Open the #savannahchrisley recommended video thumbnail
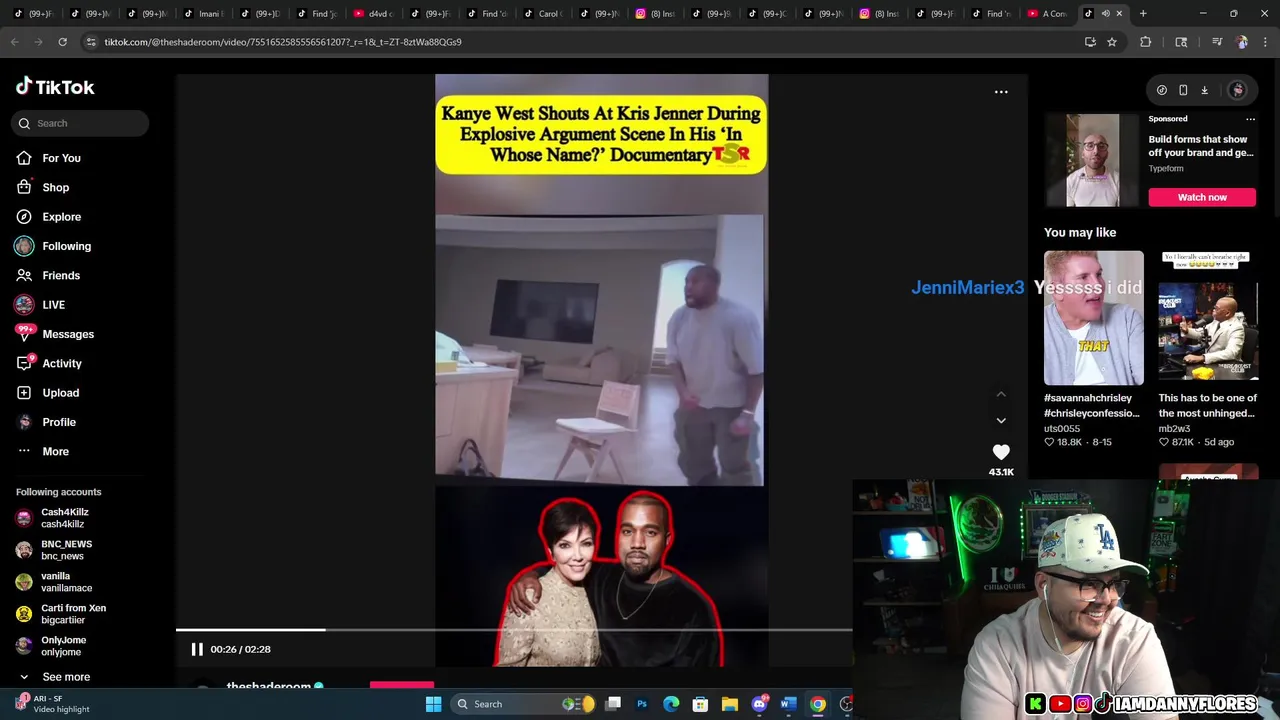The width and height of the screenshot is (1280, 720). coord(1093,318)
